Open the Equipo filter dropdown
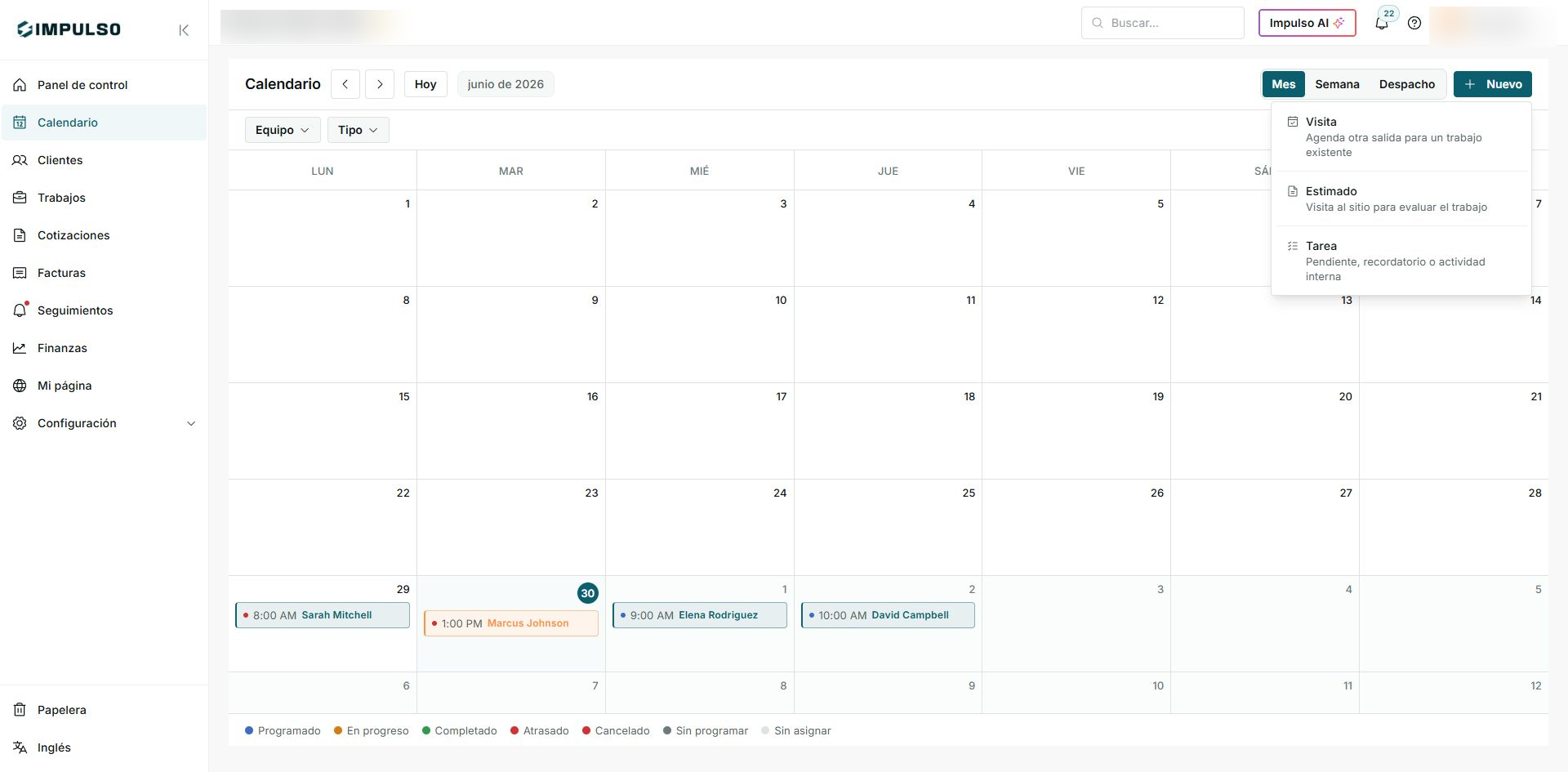Viewport: 1568px width, 772px height. coord(283,130)
